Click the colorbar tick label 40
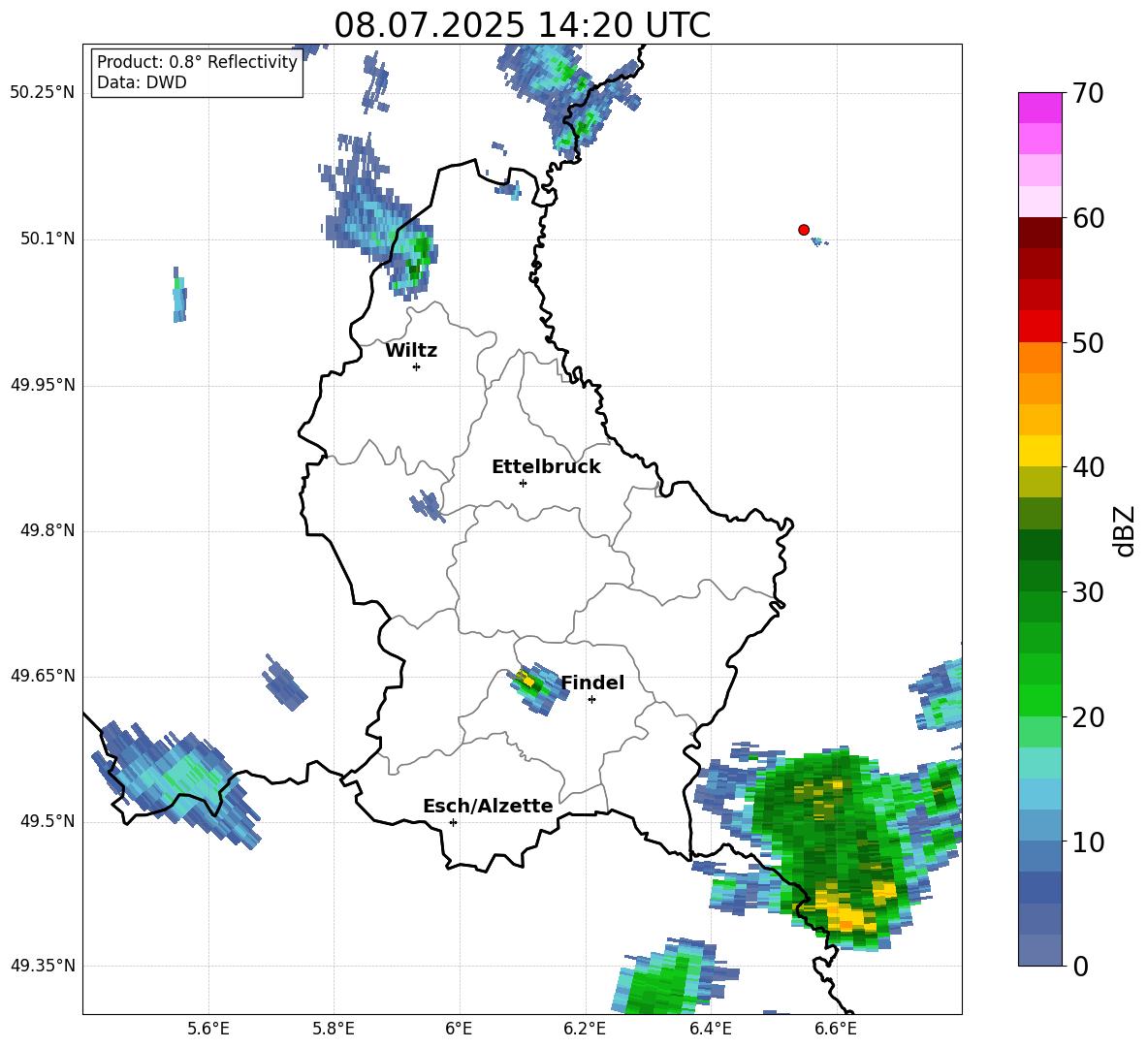Viewport: 1148px width, 1048px height. coord(1087,467)
